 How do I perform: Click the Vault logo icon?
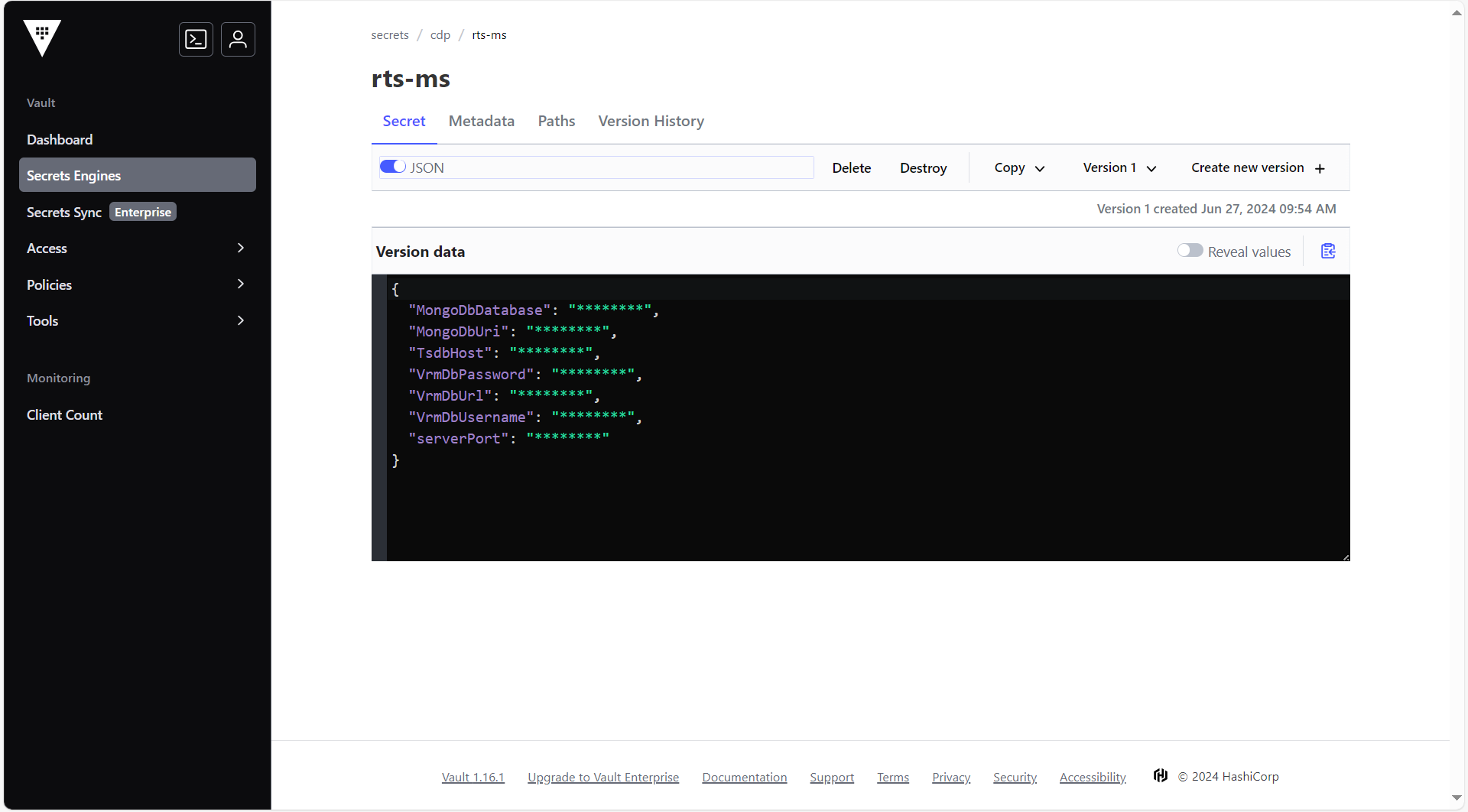point(42,38)
